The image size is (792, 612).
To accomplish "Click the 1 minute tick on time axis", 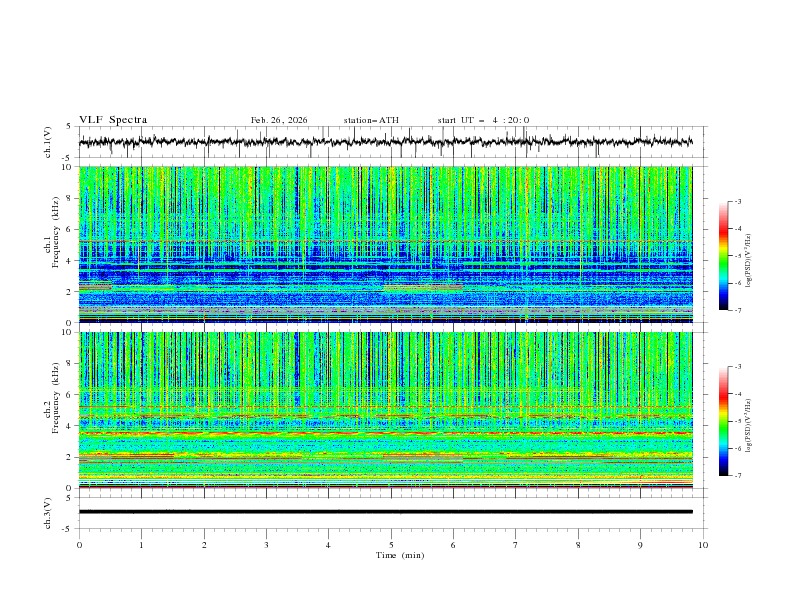I will pos(141,545).
